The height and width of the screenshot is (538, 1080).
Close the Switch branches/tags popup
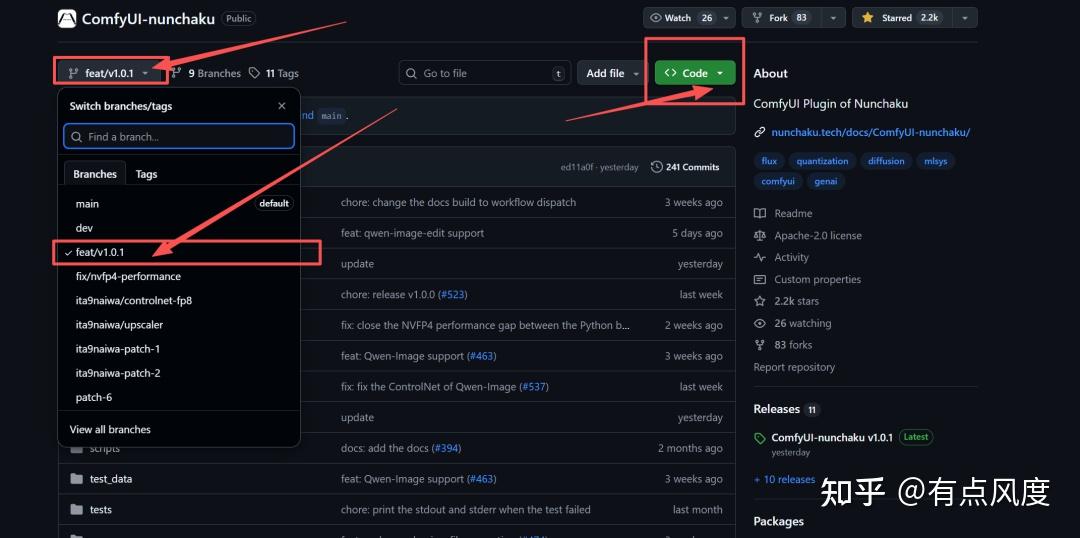[282, 106]
